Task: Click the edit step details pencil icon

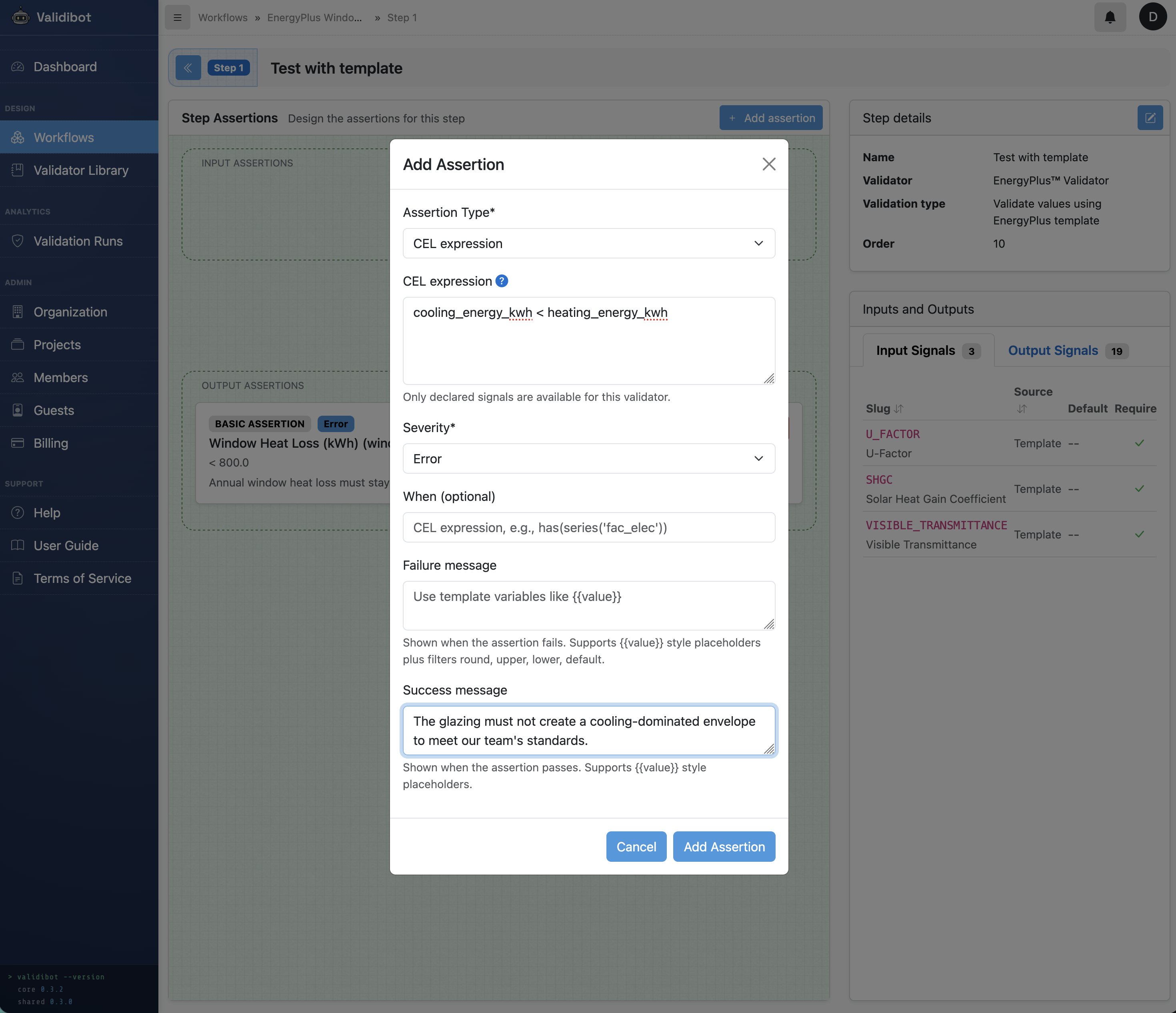Action: (x=1150, y=118)
